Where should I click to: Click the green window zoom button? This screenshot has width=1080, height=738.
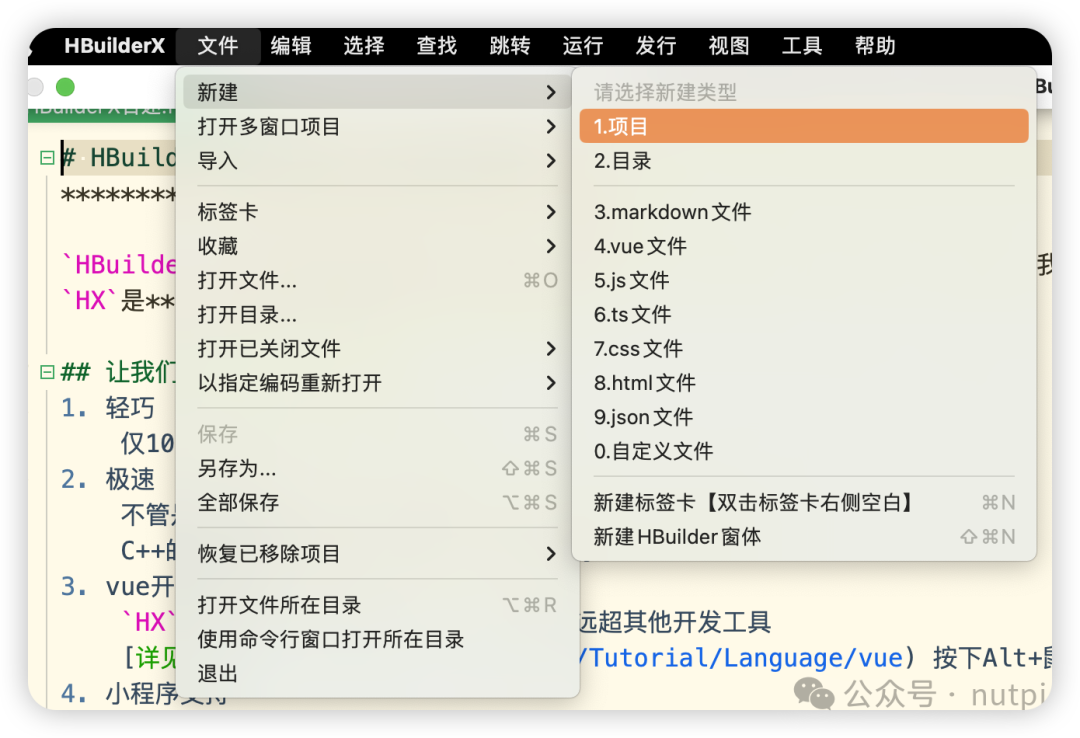[x=65, y=87]
